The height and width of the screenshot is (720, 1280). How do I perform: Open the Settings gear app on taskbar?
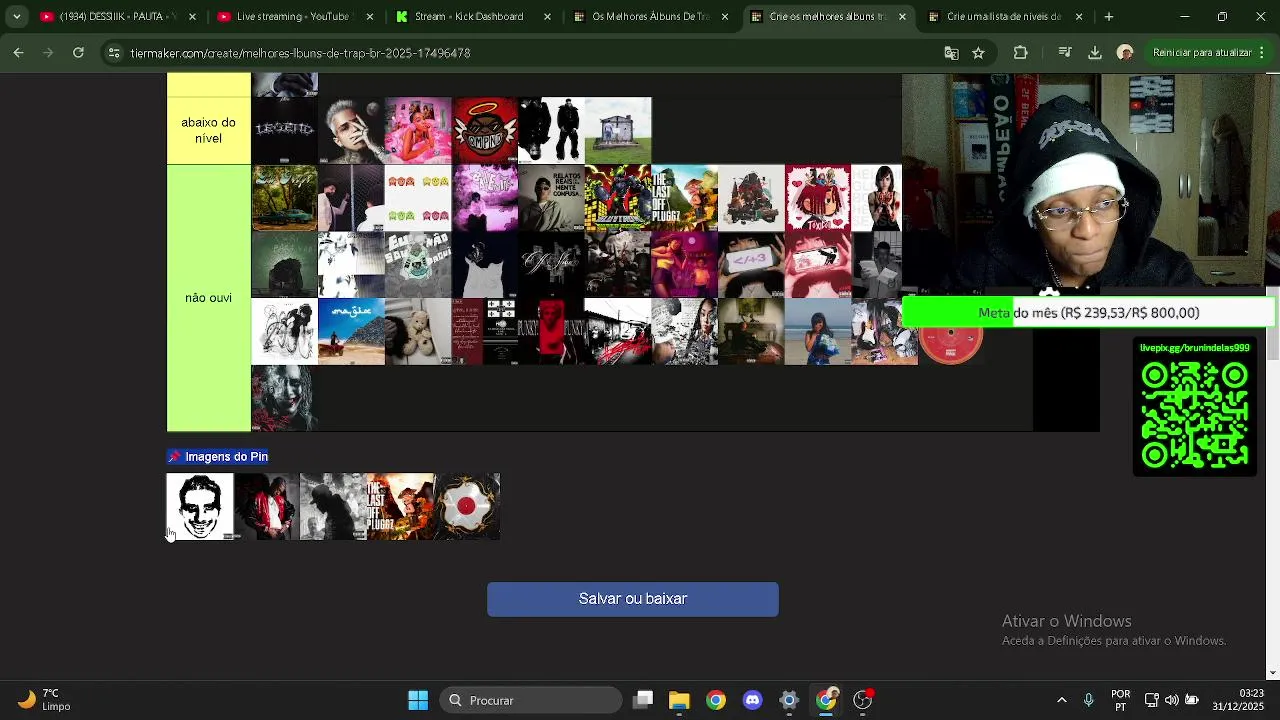(789, 700)
